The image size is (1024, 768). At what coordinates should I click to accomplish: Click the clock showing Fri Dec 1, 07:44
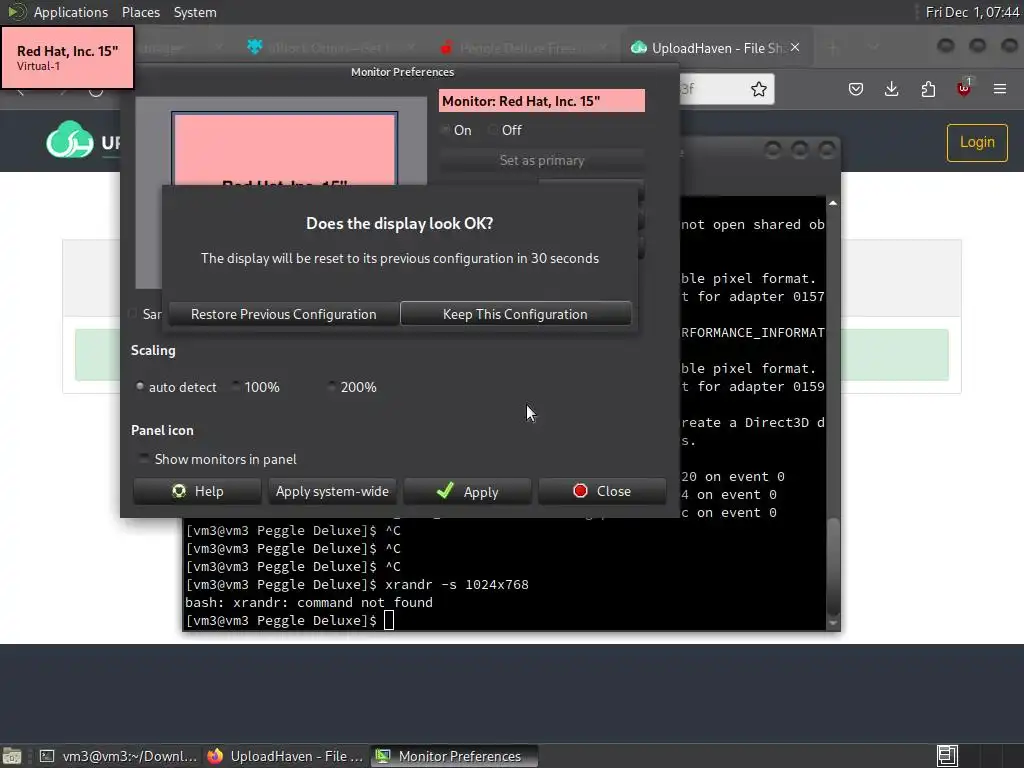click(972, 12)
